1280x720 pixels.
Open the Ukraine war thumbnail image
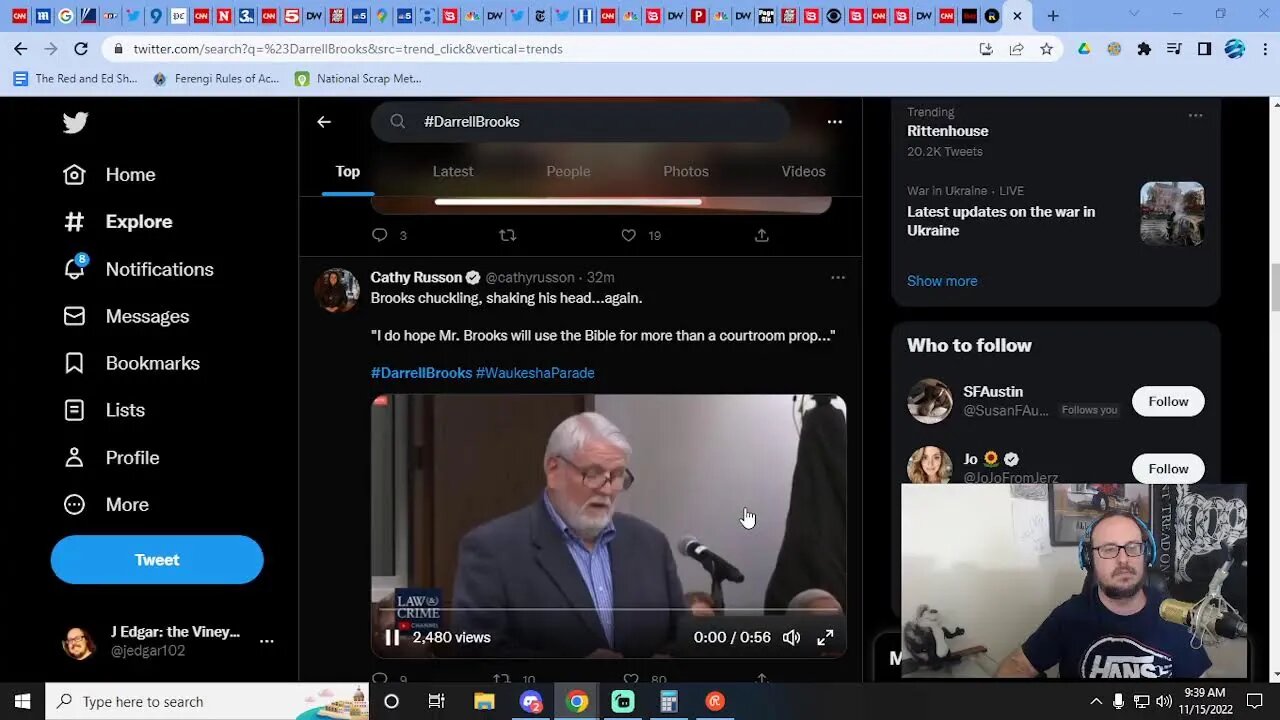pyautogui.click(x=1172, y=213)
